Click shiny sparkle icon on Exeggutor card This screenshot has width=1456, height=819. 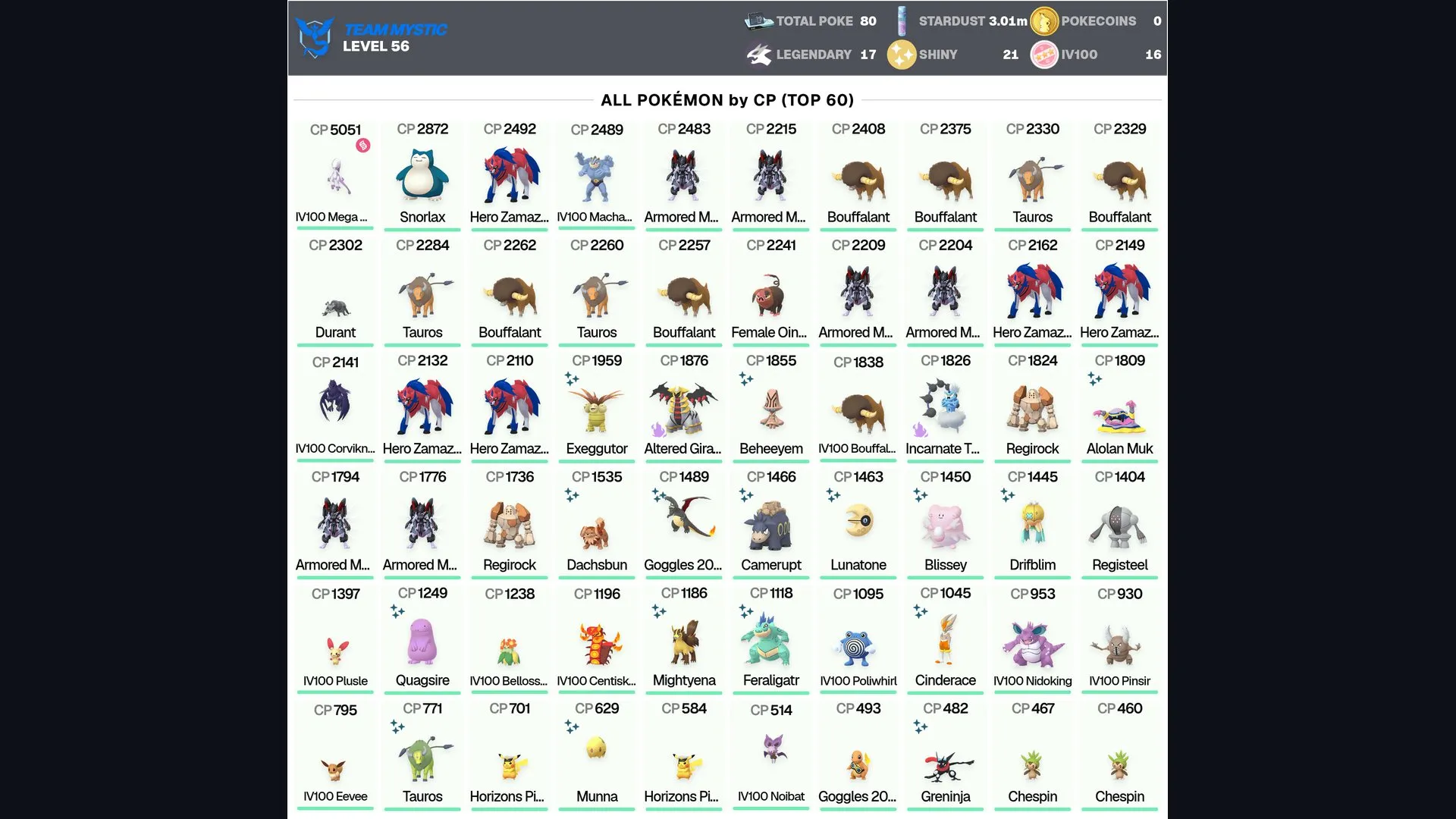(x=572, y=378)
